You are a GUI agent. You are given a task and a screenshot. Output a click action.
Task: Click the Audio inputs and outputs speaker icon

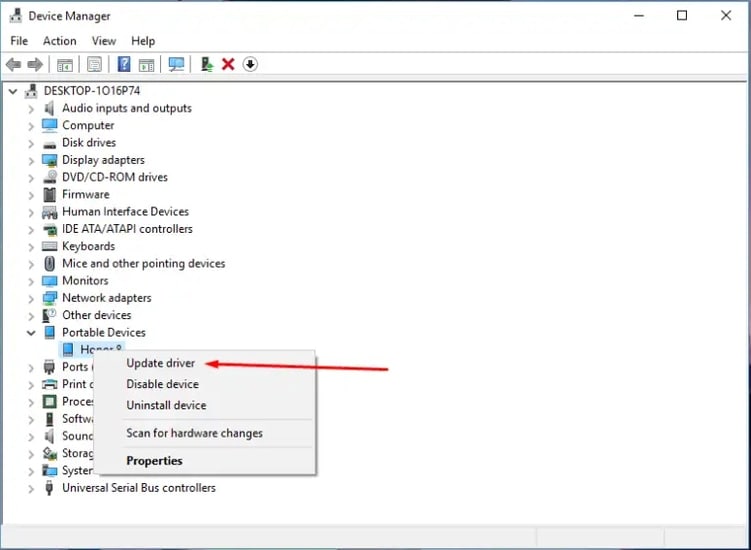[49, 108]
